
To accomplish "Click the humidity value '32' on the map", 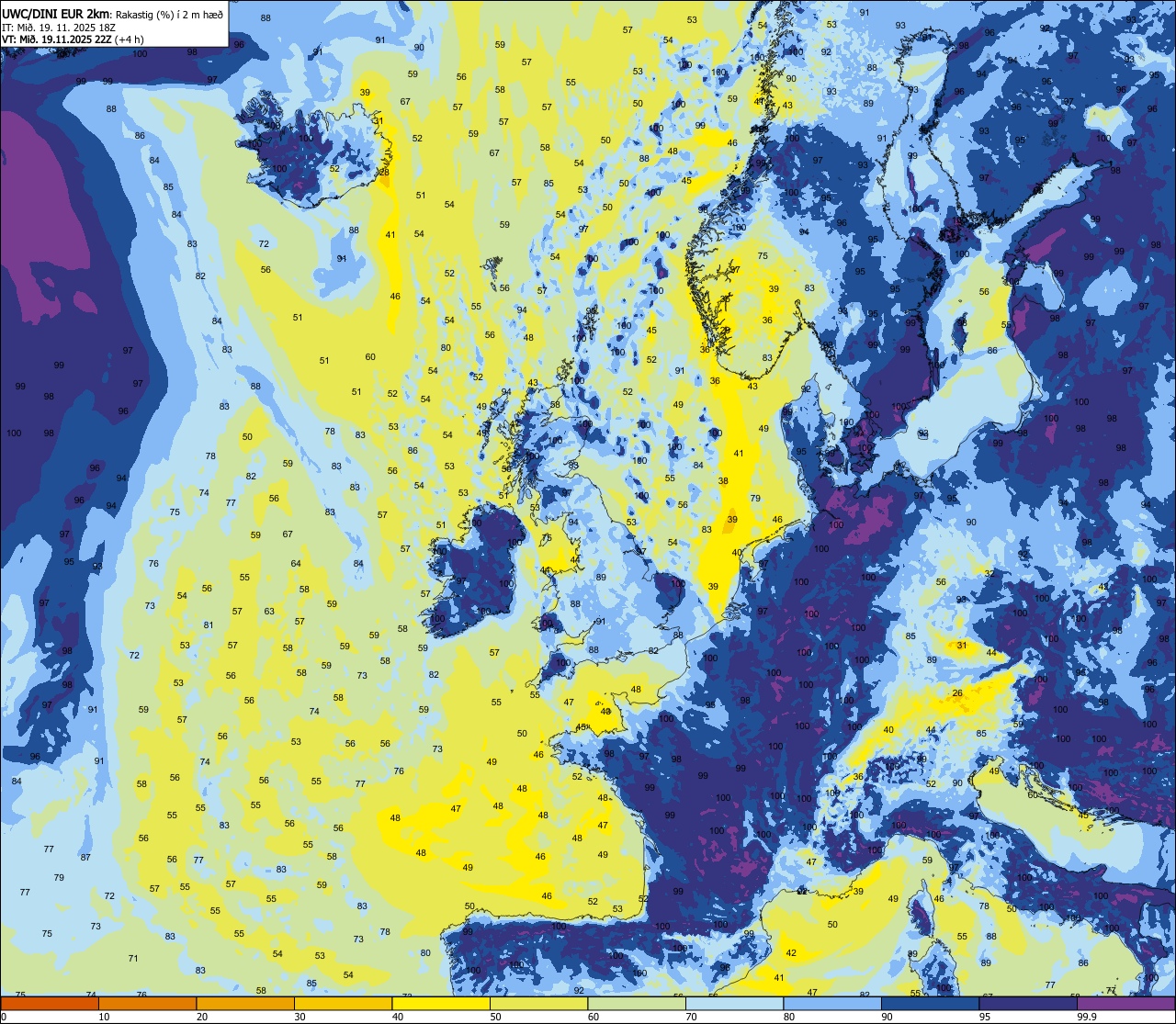I will [989, 573].
